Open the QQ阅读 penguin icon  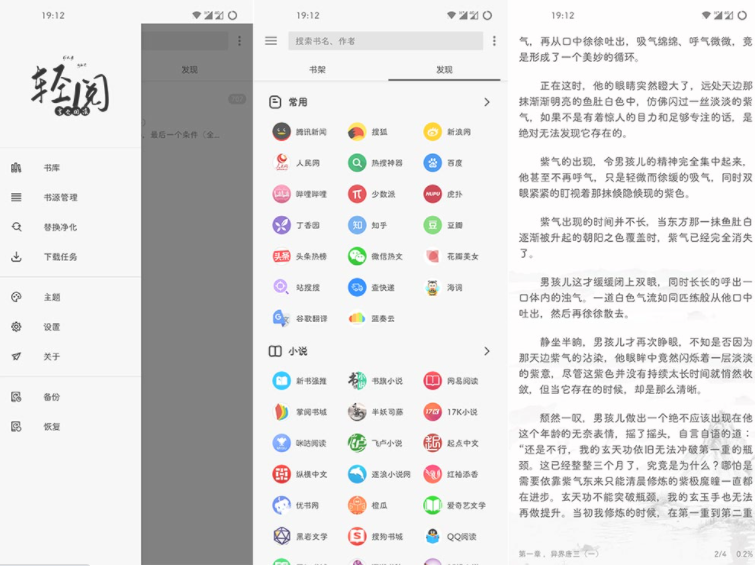tap(432, 536)
